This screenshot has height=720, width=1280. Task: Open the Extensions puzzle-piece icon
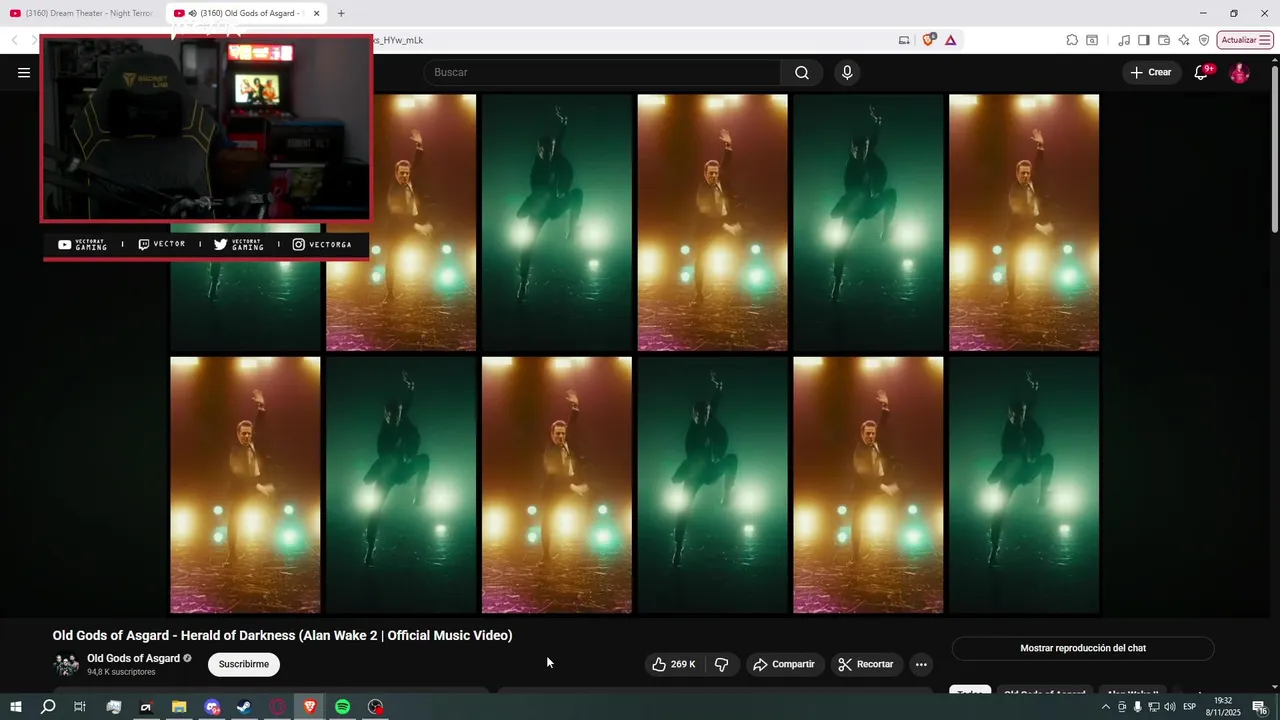coord(1072,40)
